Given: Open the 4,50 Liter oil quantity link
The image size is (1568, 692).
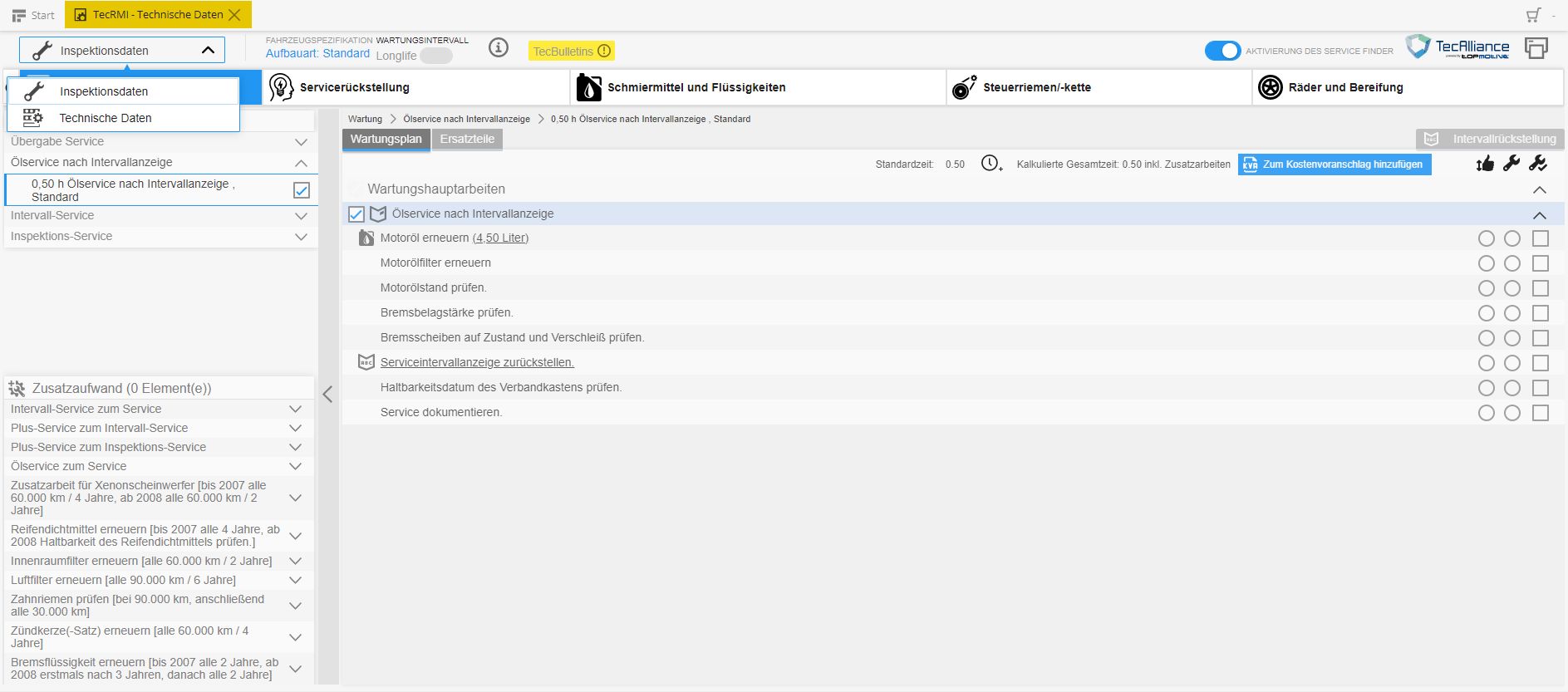Looking at the screenshot, I should click(500, 238).
